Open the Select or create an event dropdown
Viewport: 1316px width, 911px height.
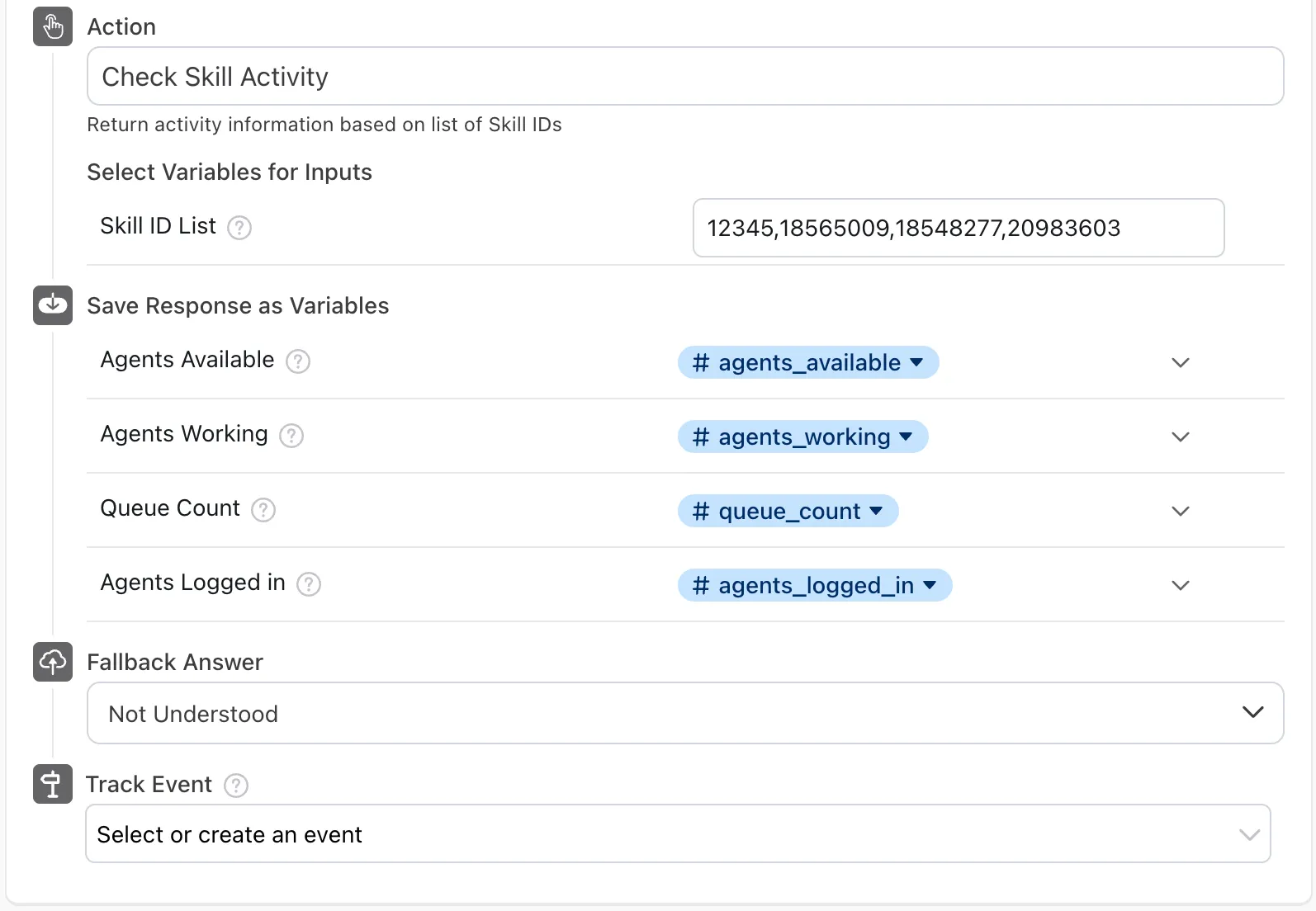(x=678, y=834)
